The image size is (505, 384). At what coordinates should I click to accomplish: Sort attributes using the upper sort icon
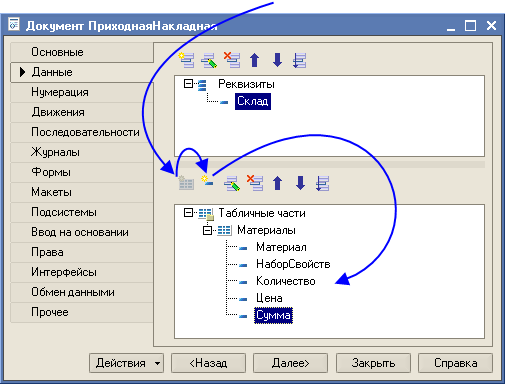click(x=299, y=60)
